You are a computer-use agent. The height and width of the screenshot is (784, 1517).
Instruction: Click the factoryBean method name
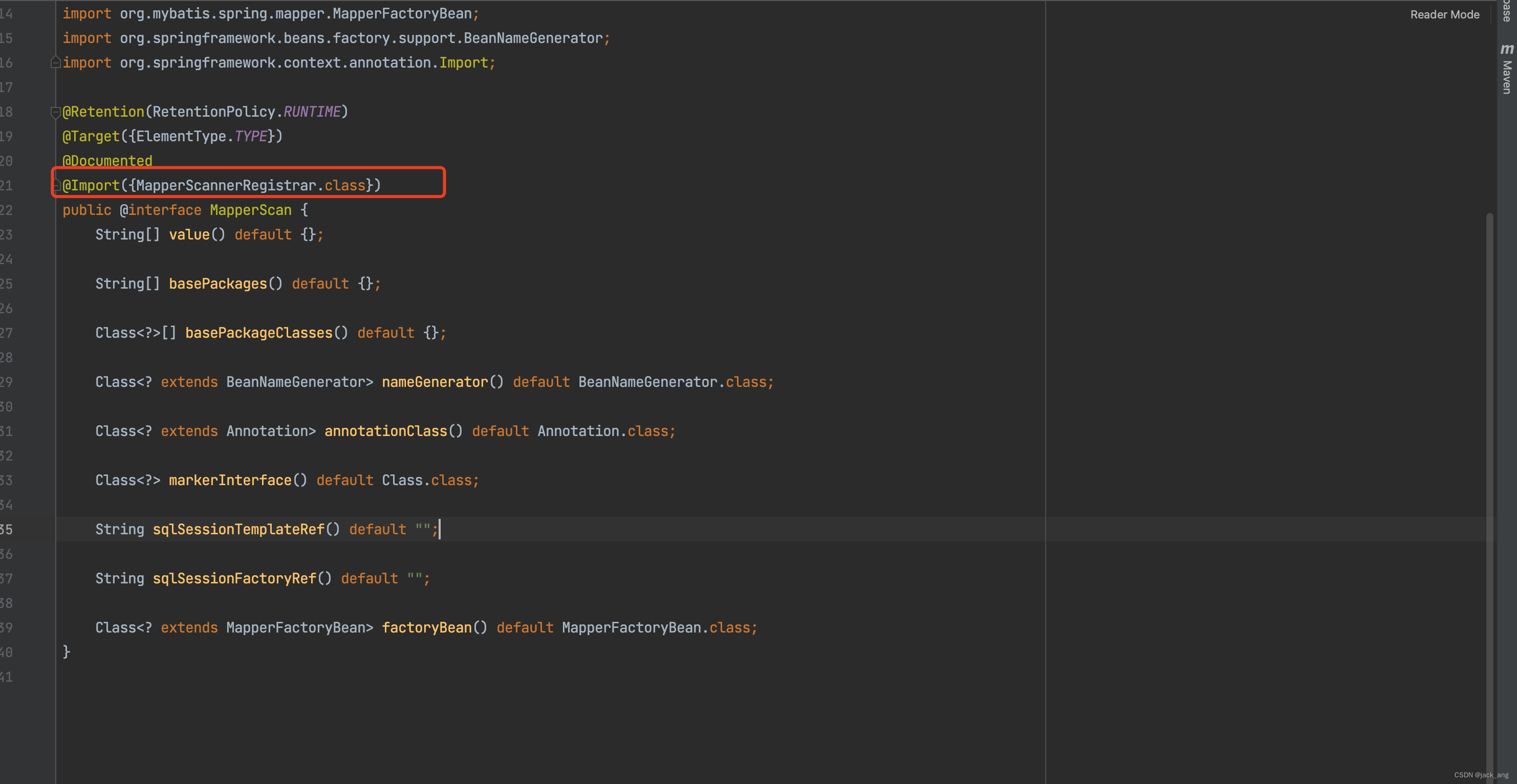click(426, 628)
